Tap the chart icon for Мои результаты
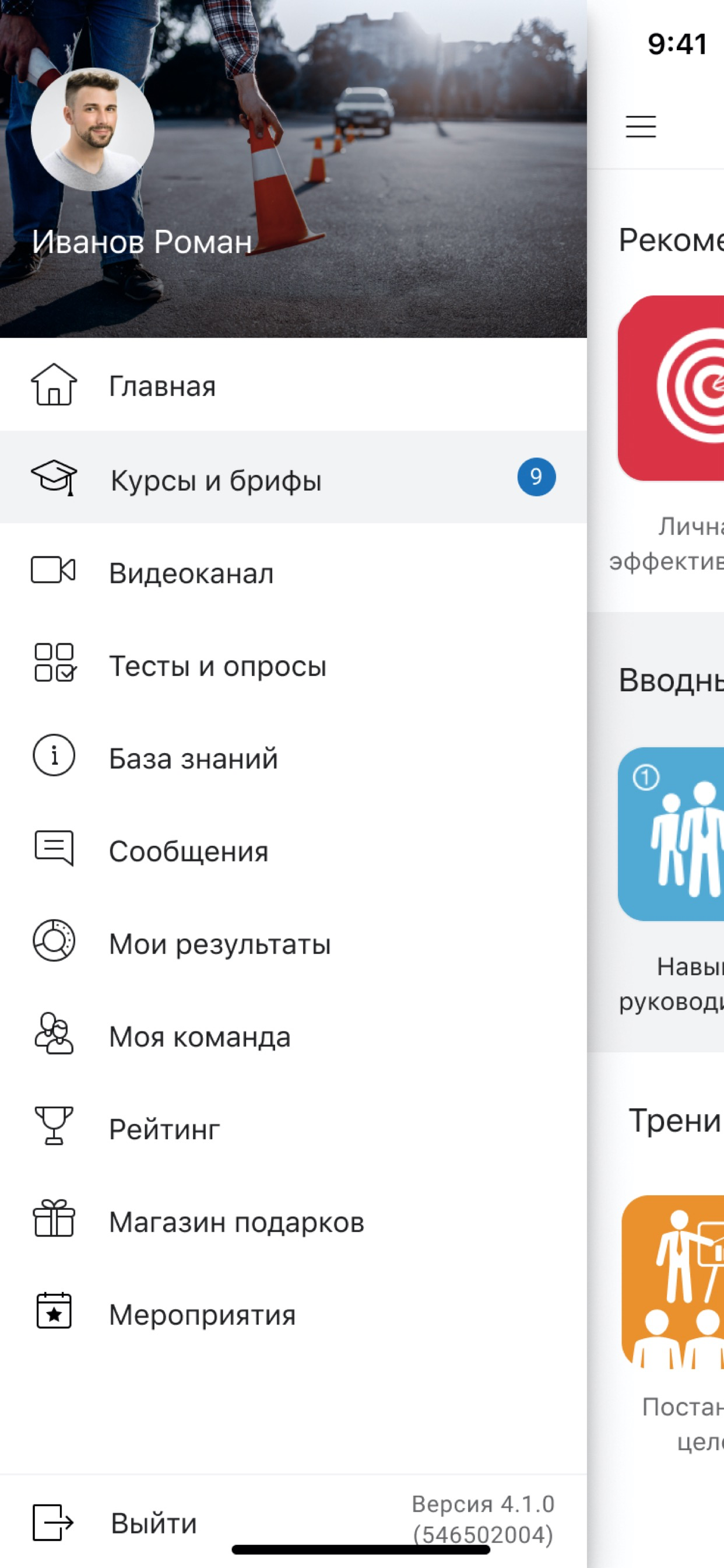Image resolution: width=724 pixels, height=1568 pixels. pos(54,941)
